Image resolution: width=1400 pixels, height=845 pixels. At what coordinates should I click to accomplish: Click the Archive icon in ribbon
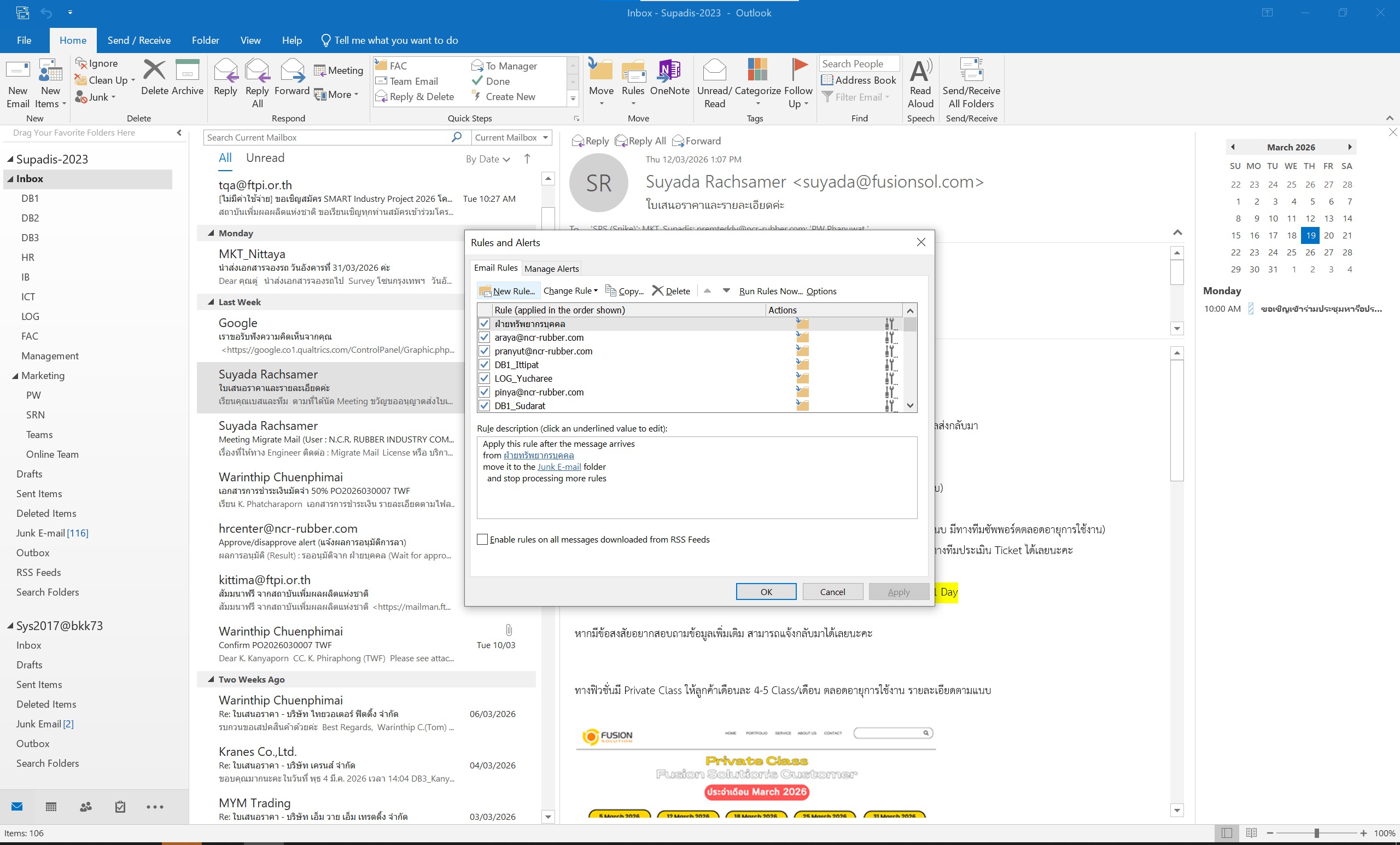[x=187, y=71]
